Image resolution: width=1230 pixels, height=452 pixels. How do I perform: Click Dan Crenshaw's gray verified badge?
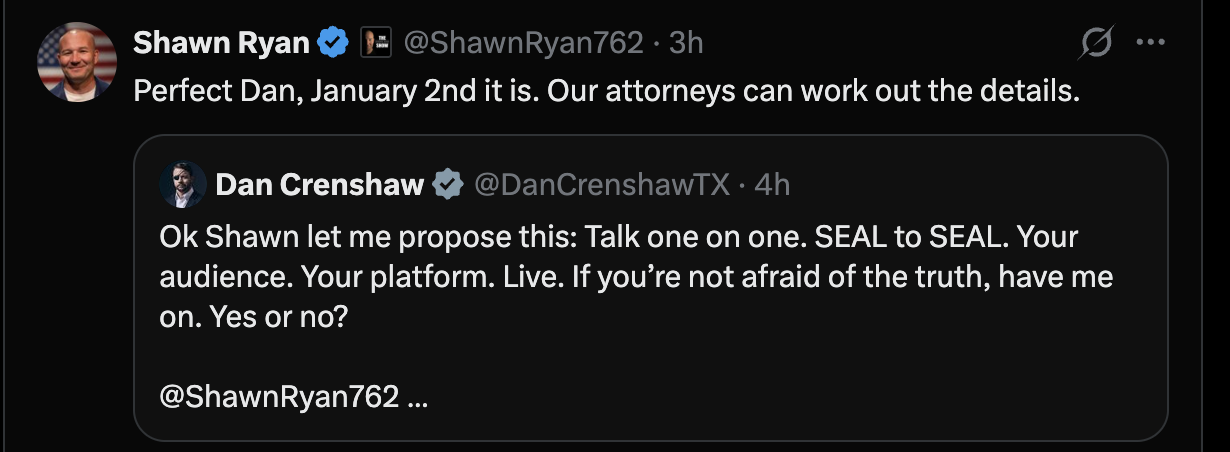(x=446, y=185)
